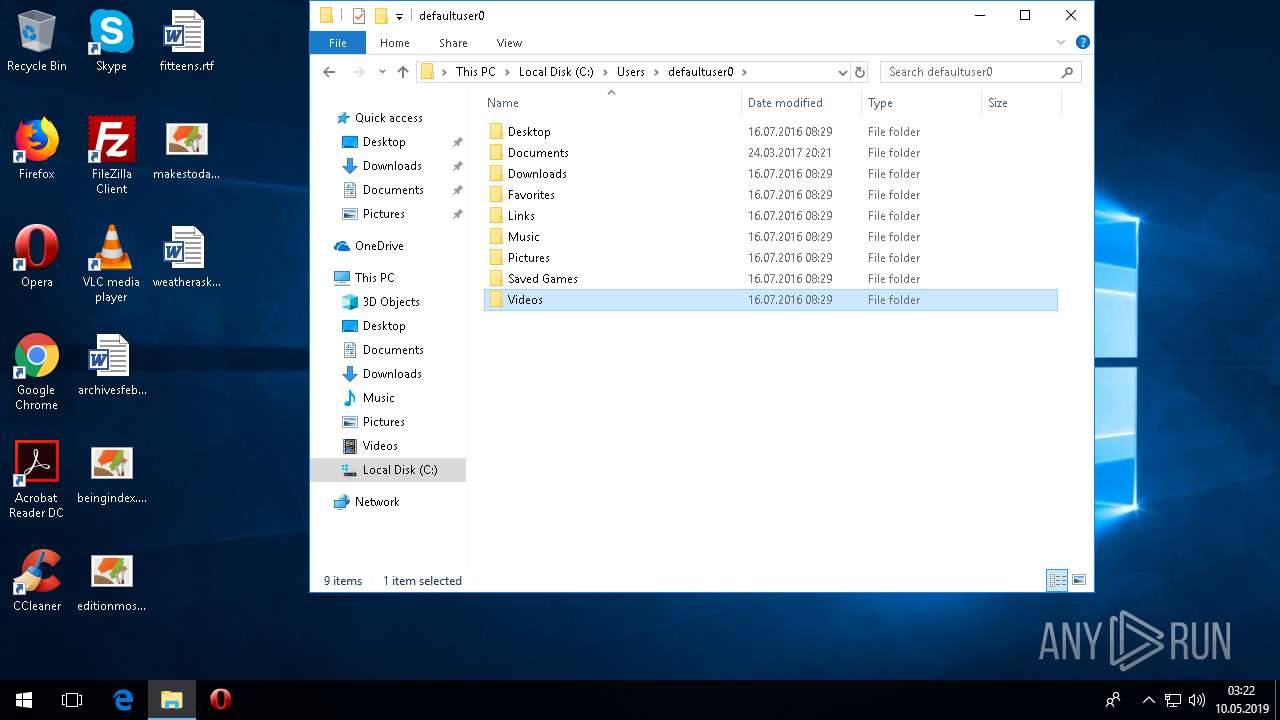The width and height of the screenshot is (1280, 720).
Task: Click the Properties quick access toolbar icon
Action: pyautogui.click(x=359, y=15)
